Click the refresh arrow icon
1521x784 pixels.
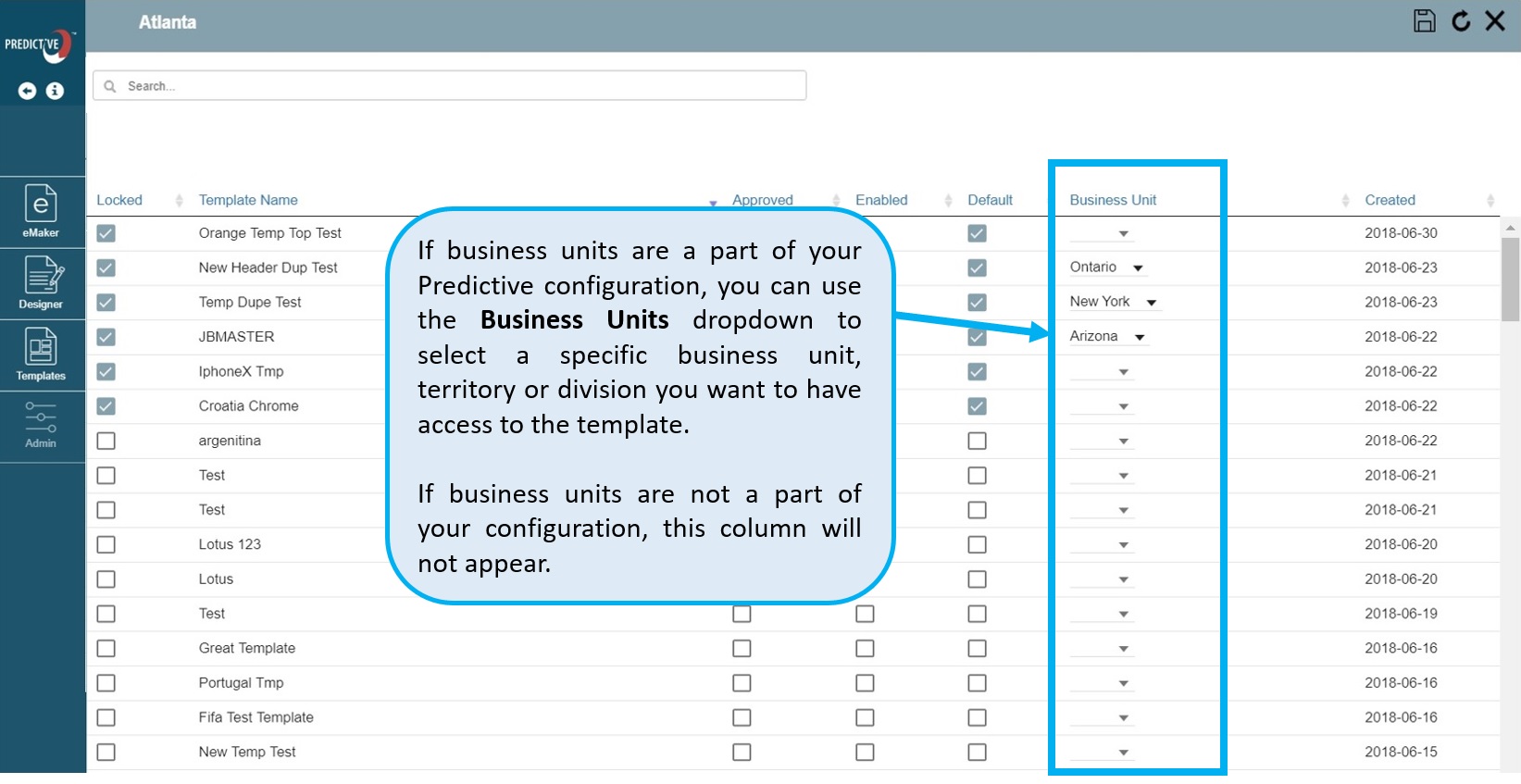pyautogui.click(x=1461, y=21)
